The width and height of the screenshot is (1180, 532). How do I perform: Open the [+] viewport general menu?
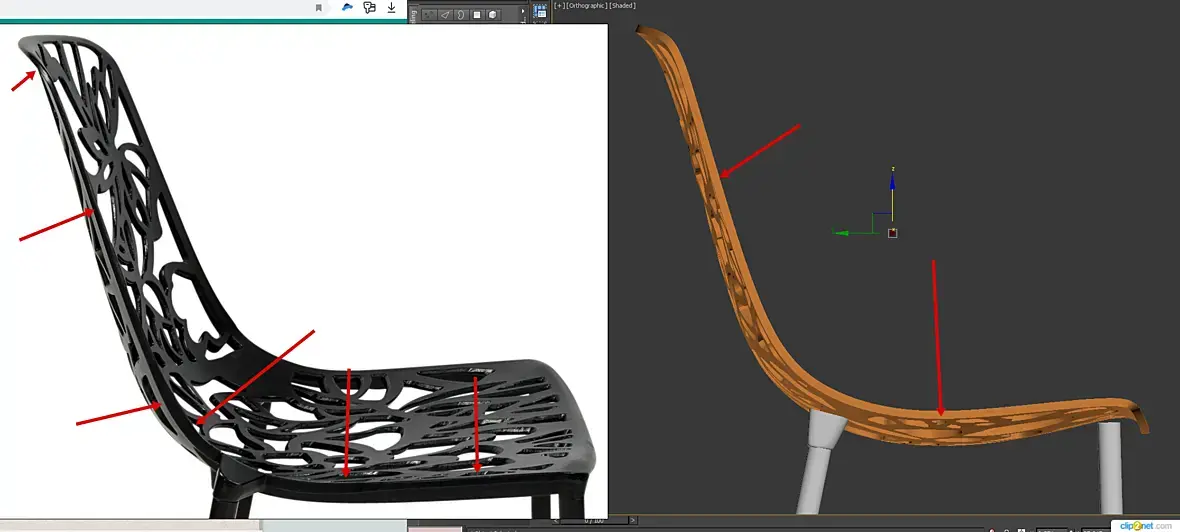559,5
